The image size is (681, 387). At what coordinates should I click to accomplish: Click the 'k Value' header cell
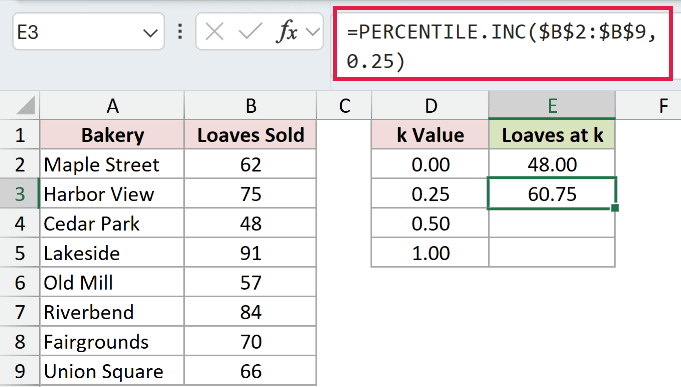pos(430,135)
